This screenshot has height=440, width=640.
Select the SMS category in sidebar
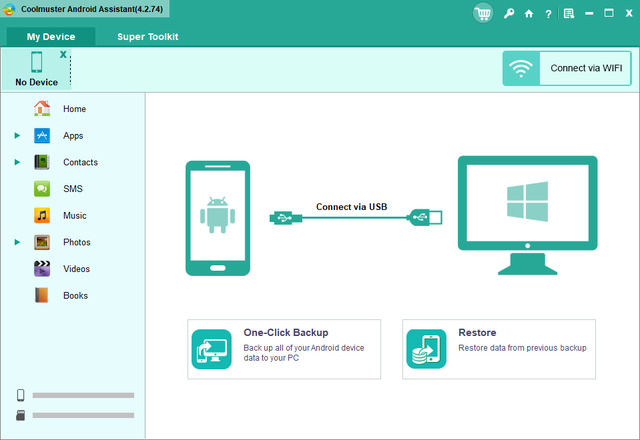pos(72,188)
